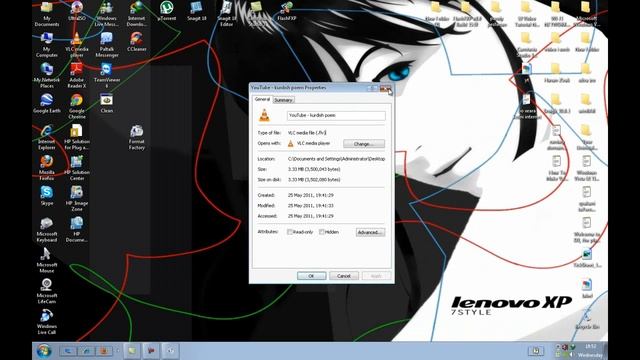Select the HP Solution for Plug icon
The height and width of the screenshot is (360, 640).
pos(77,137)
